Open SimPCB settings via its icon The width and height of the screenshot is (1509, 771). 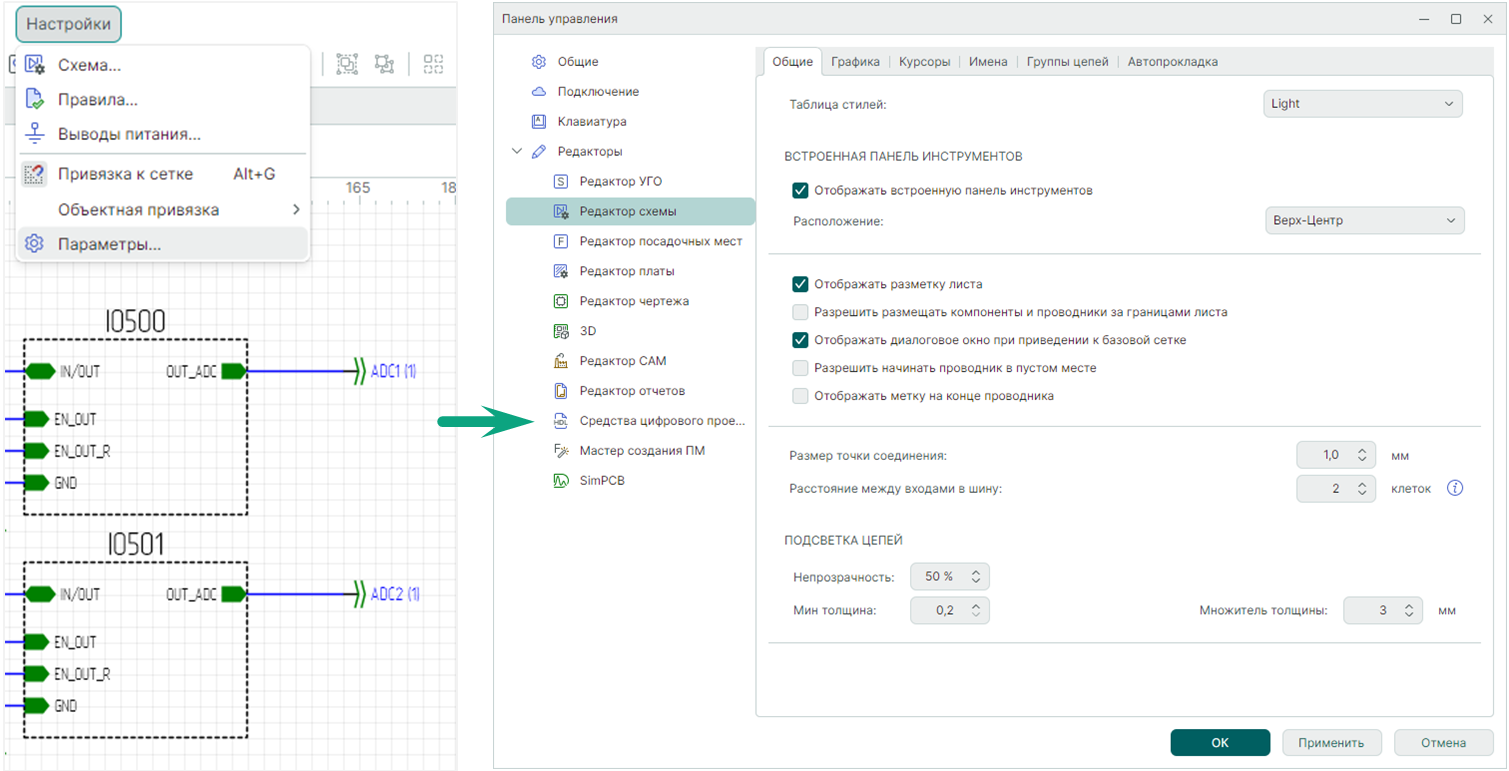coord(561,481)
